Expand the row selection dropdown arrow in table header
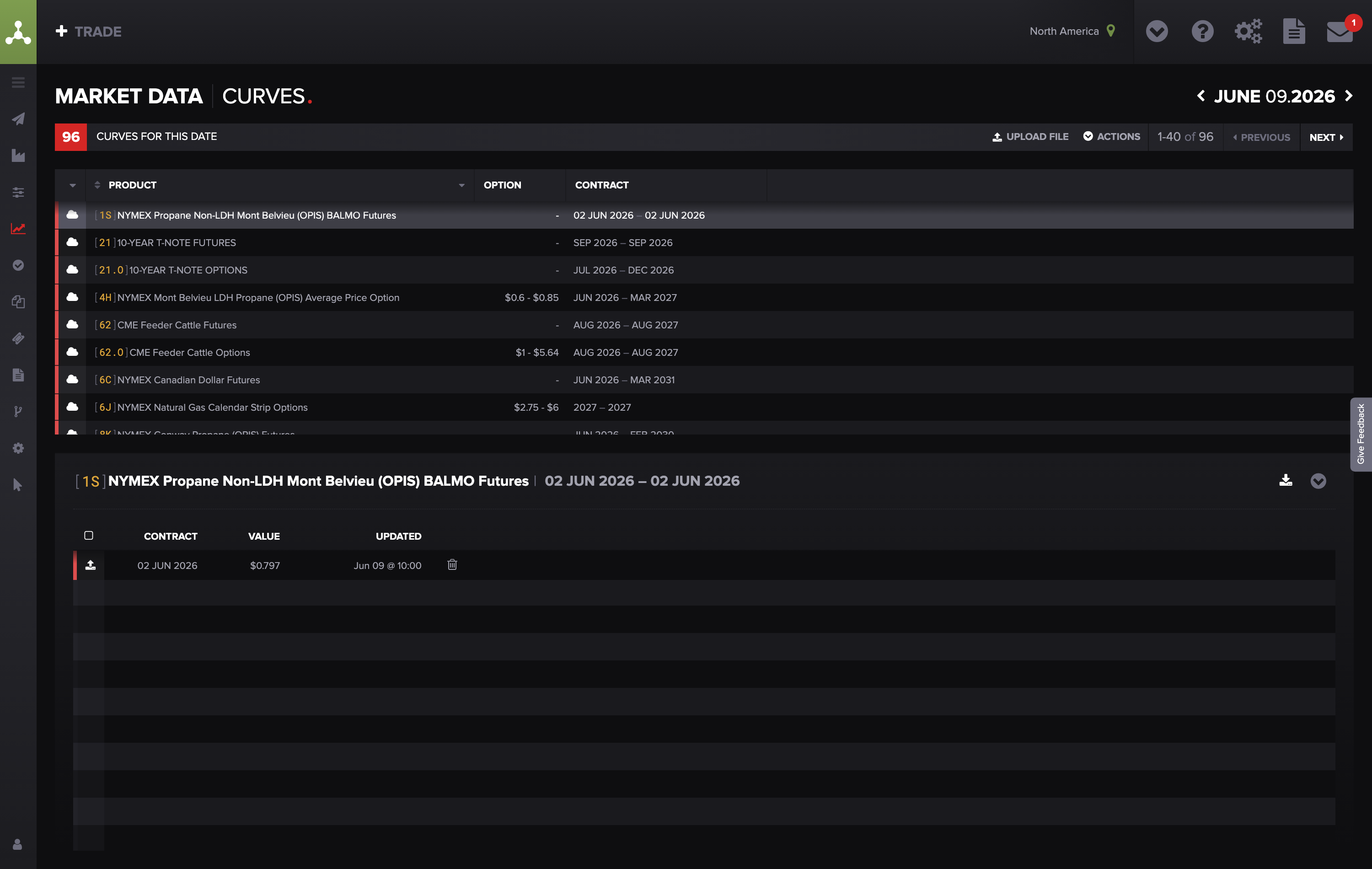 coord(72,185)
